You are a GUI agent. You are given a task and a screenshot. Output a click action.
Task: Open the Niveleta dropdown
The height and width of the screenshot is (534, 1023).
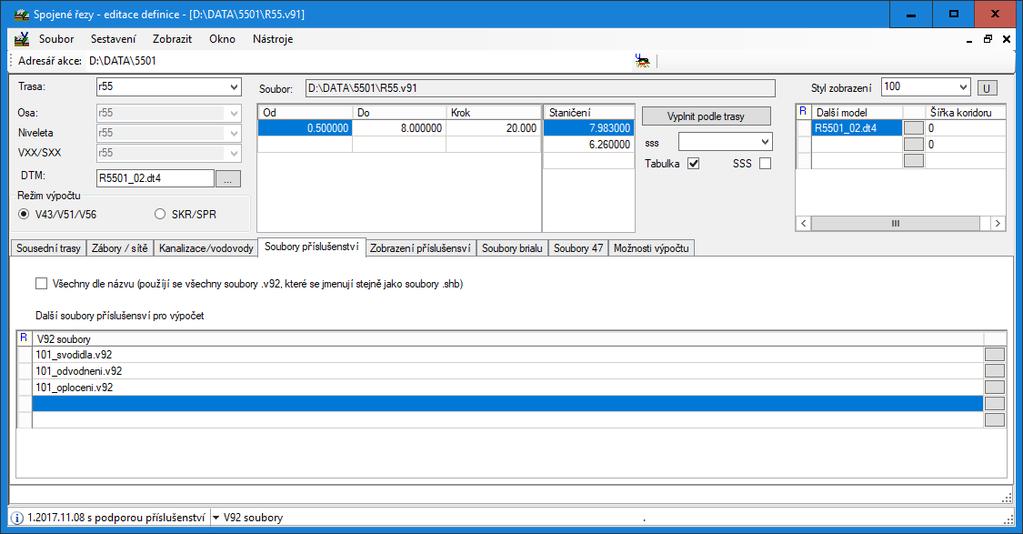click(234, 133)
